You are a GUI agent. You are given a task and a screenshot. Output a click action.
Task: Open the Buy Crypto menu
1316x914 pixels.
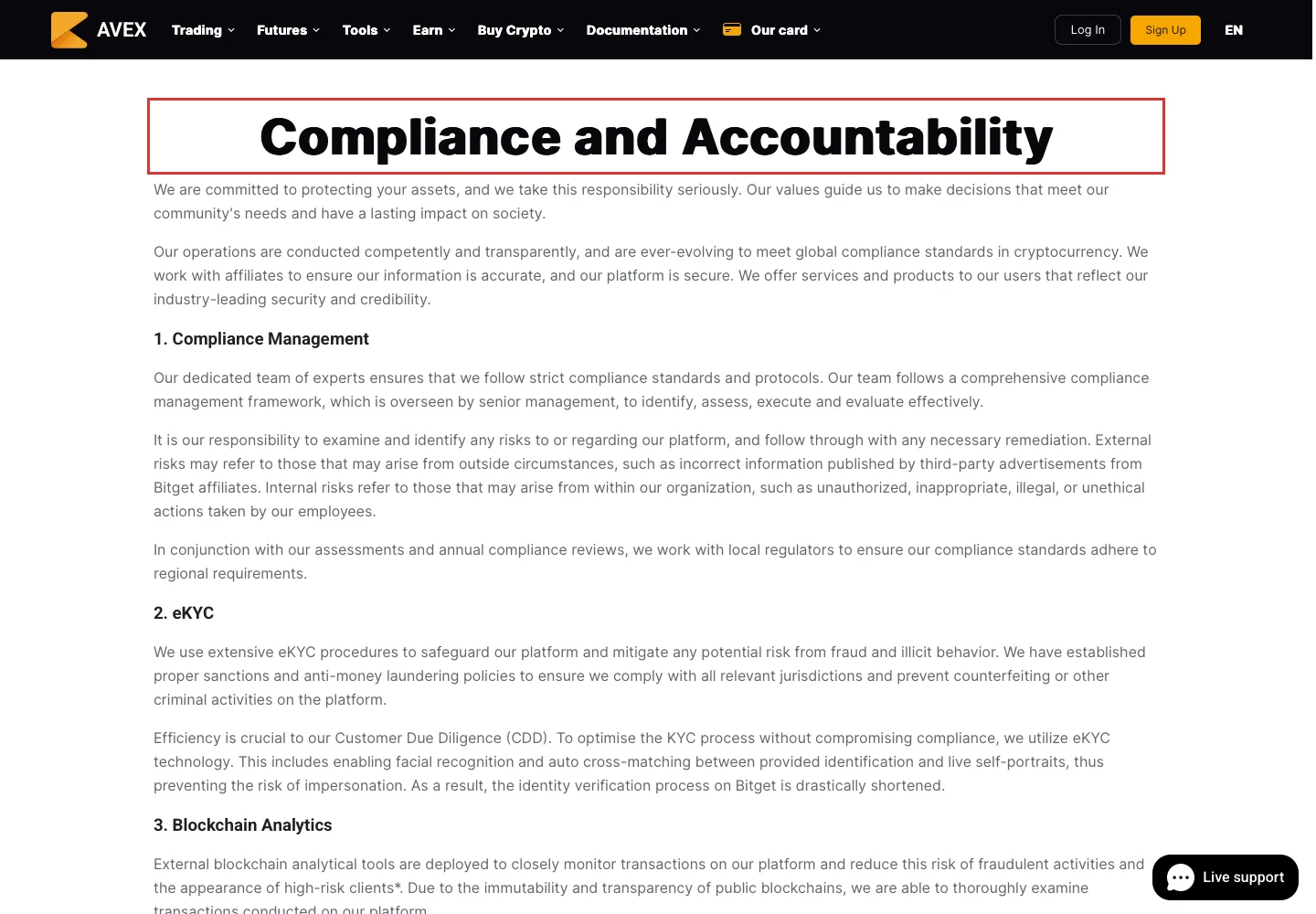[x=521, y=30]
